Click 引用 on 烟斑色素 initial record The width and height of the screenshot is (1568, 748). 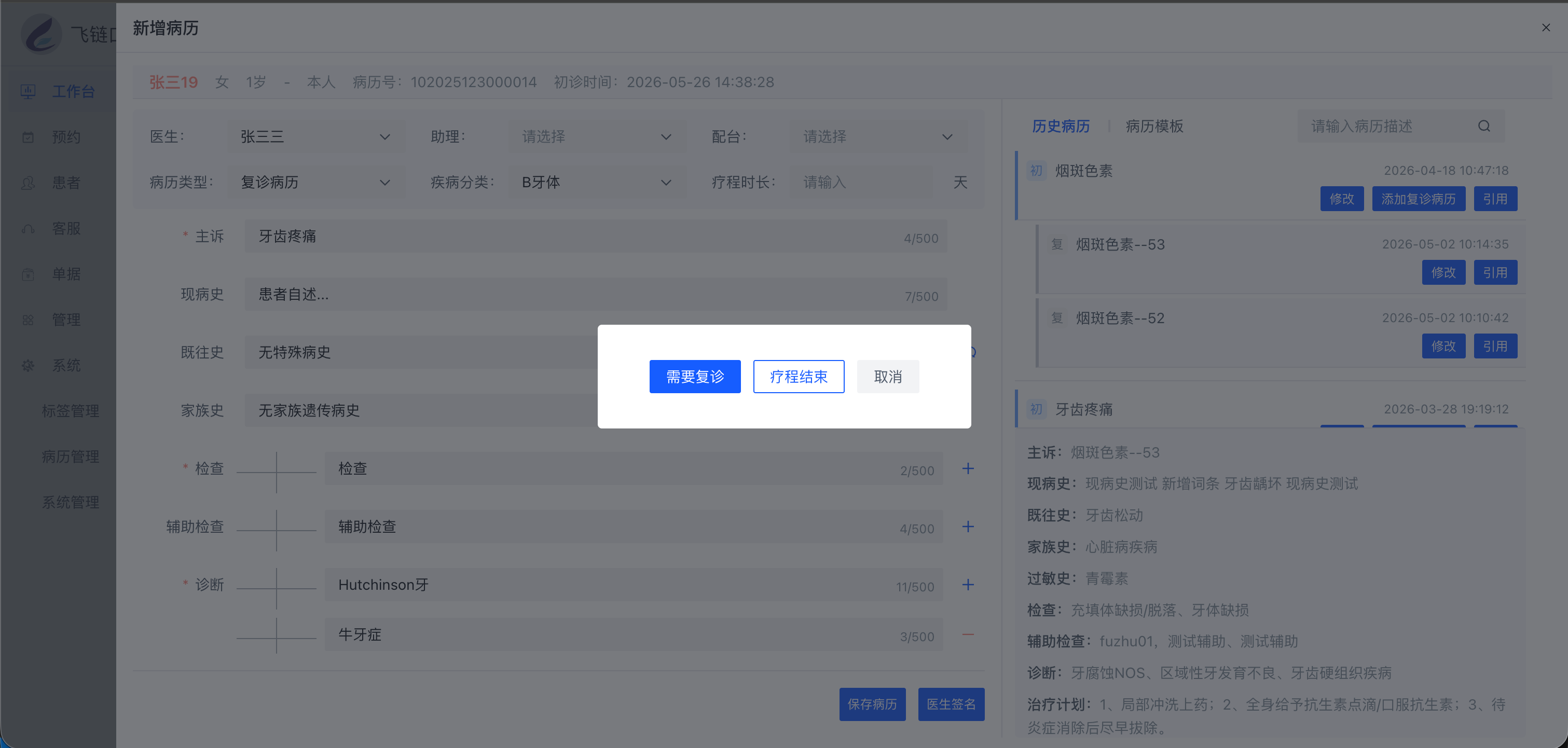[1495, 199]
